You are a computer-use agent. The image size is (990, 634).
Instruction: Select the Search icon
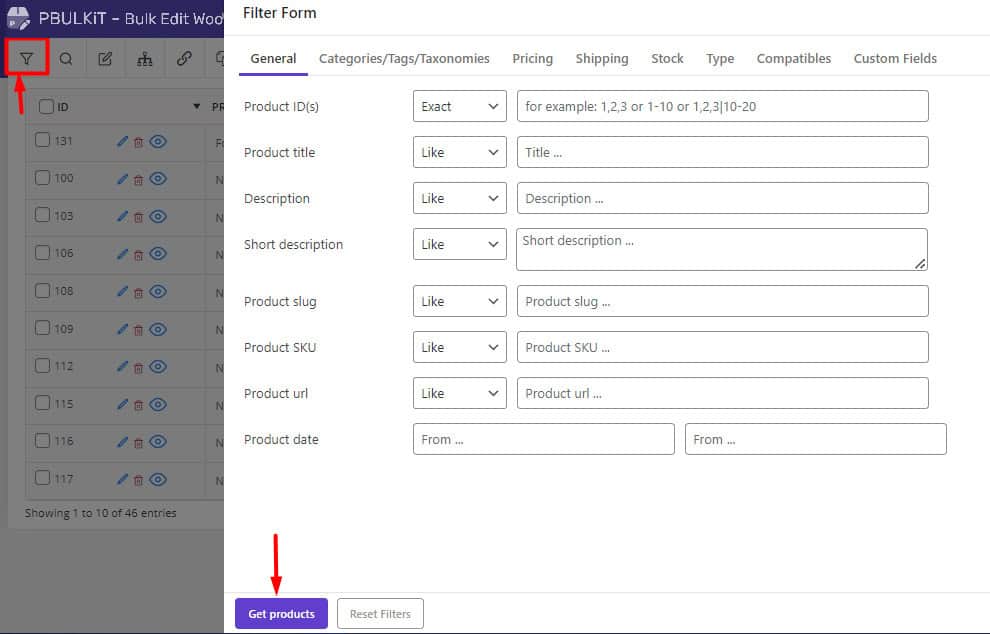66,58
